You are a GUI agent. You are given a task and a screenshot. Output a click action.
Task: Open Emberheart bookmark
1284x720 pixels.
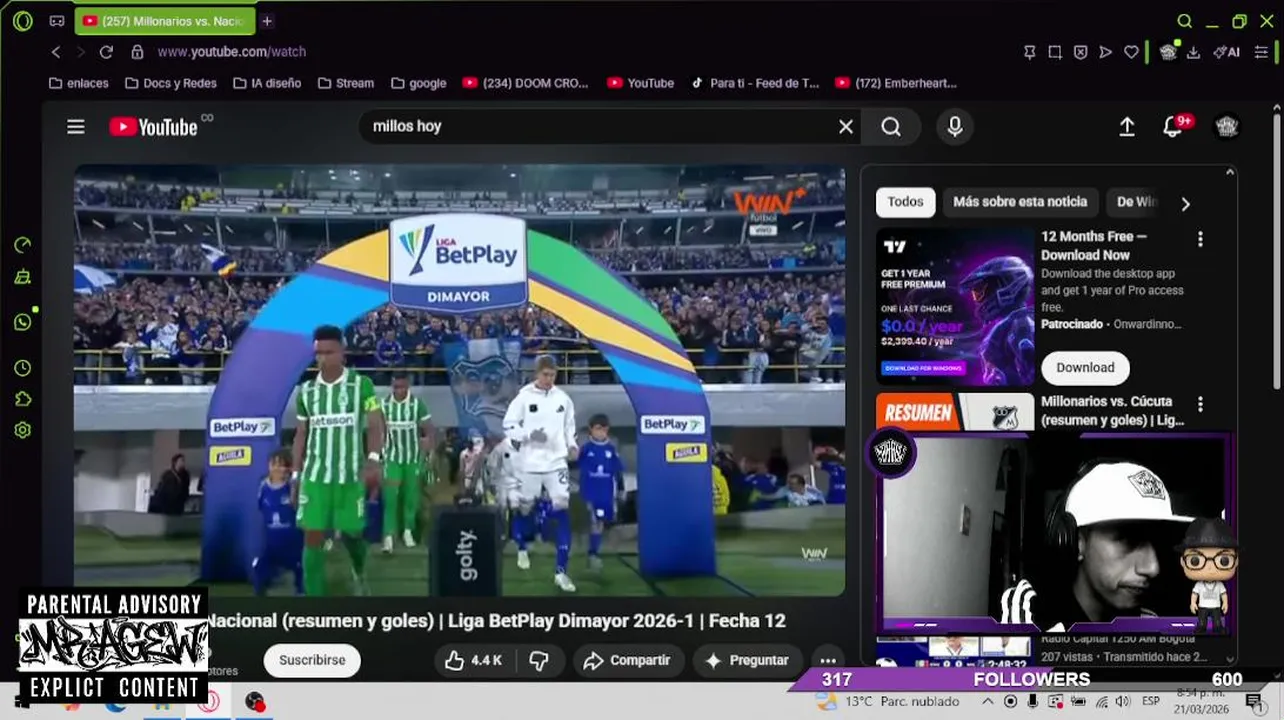pos(896,83)
